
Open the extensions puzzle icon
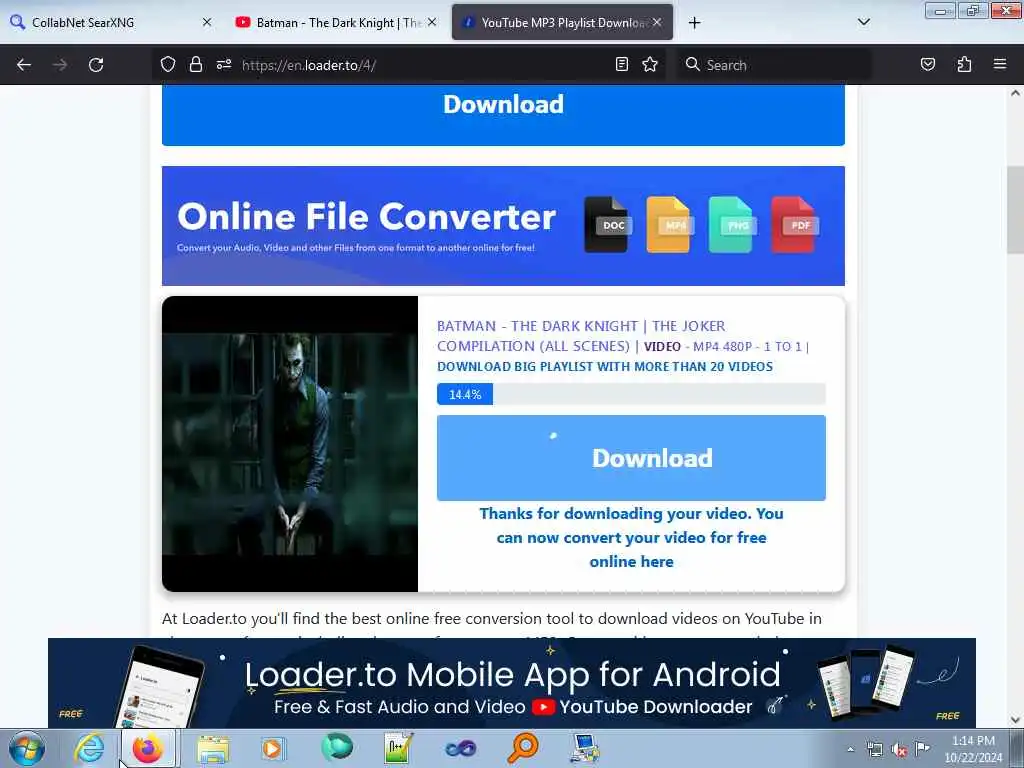click(x=964, y=64)
